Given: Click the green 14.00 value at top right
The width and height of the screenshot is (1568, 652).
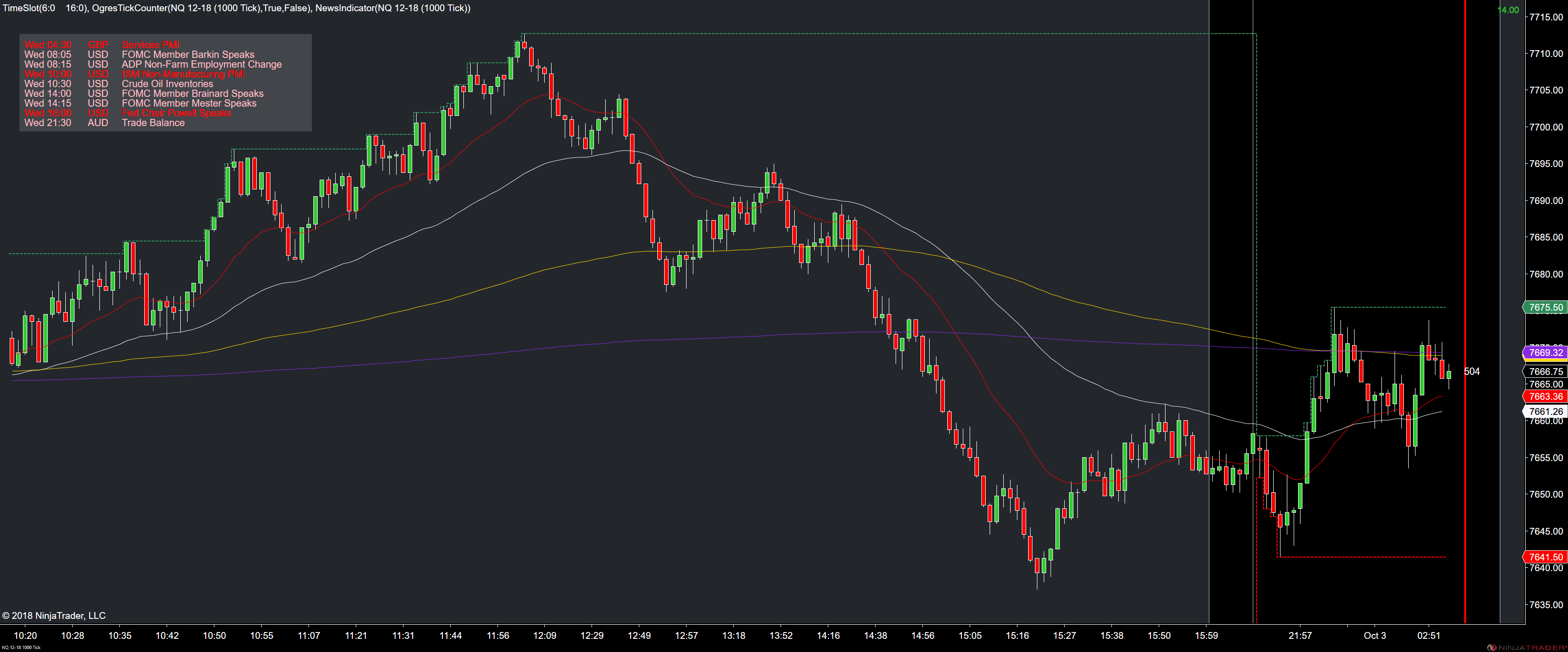Looking at the screenshot, I should point(1508,10).
